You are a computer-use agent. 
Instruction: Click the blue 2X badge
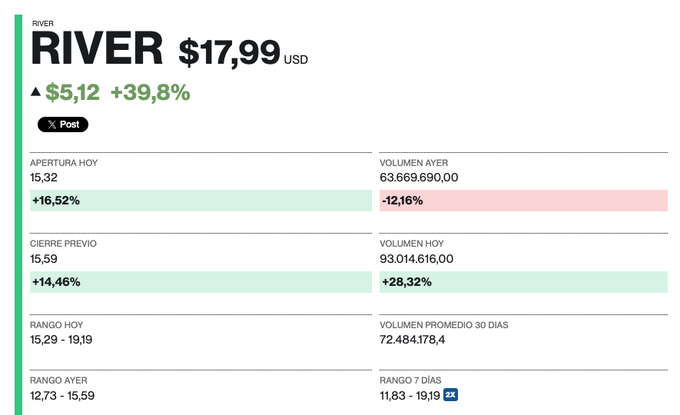(451, 394)
